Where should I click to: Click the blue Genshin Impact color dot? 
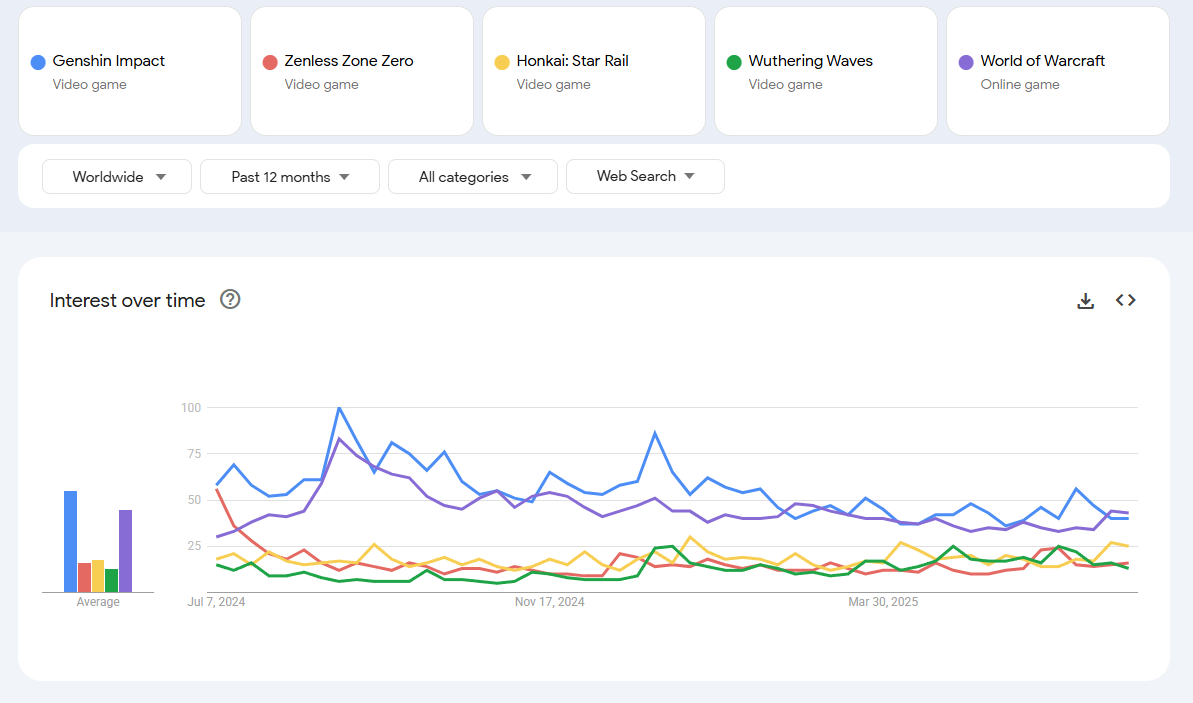(38, 62)
